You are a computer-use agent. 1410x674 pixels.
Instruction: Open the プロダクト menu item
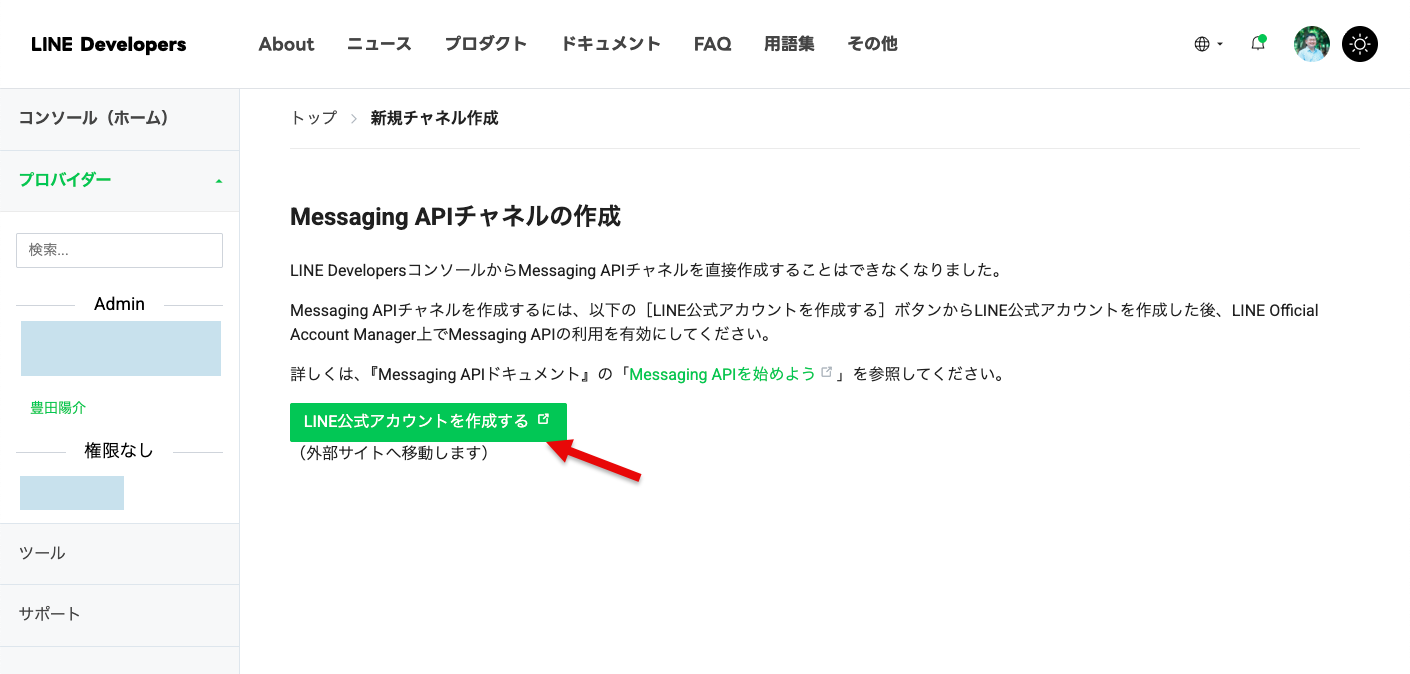(x=486, y=44)
